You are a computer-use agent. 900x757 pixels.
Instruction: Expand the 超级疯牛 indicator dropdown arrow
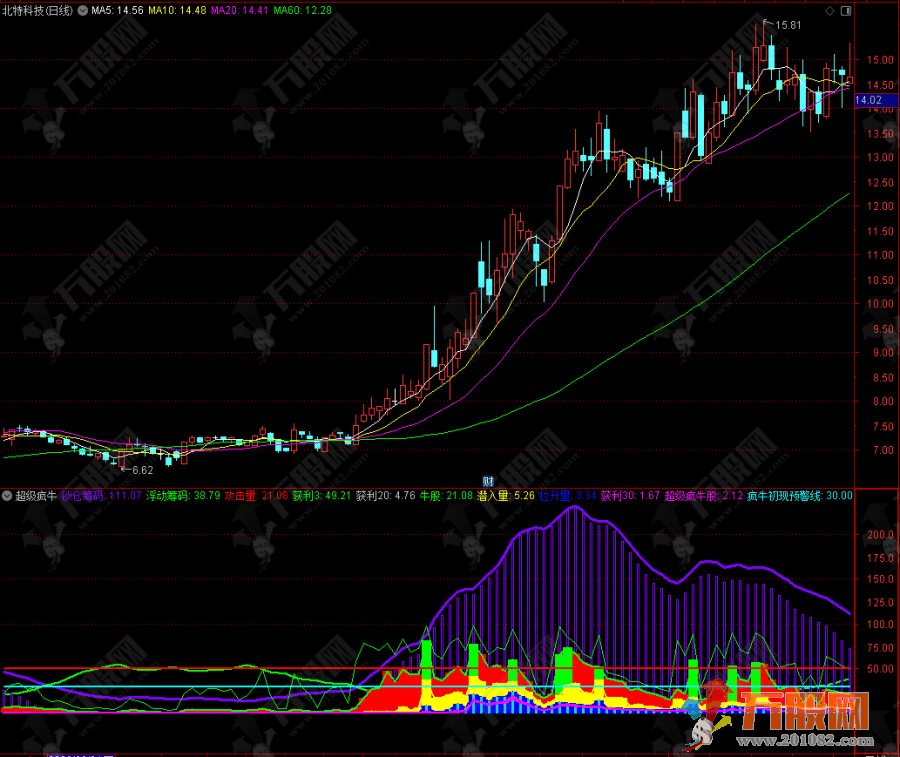[x=7, y=496]
